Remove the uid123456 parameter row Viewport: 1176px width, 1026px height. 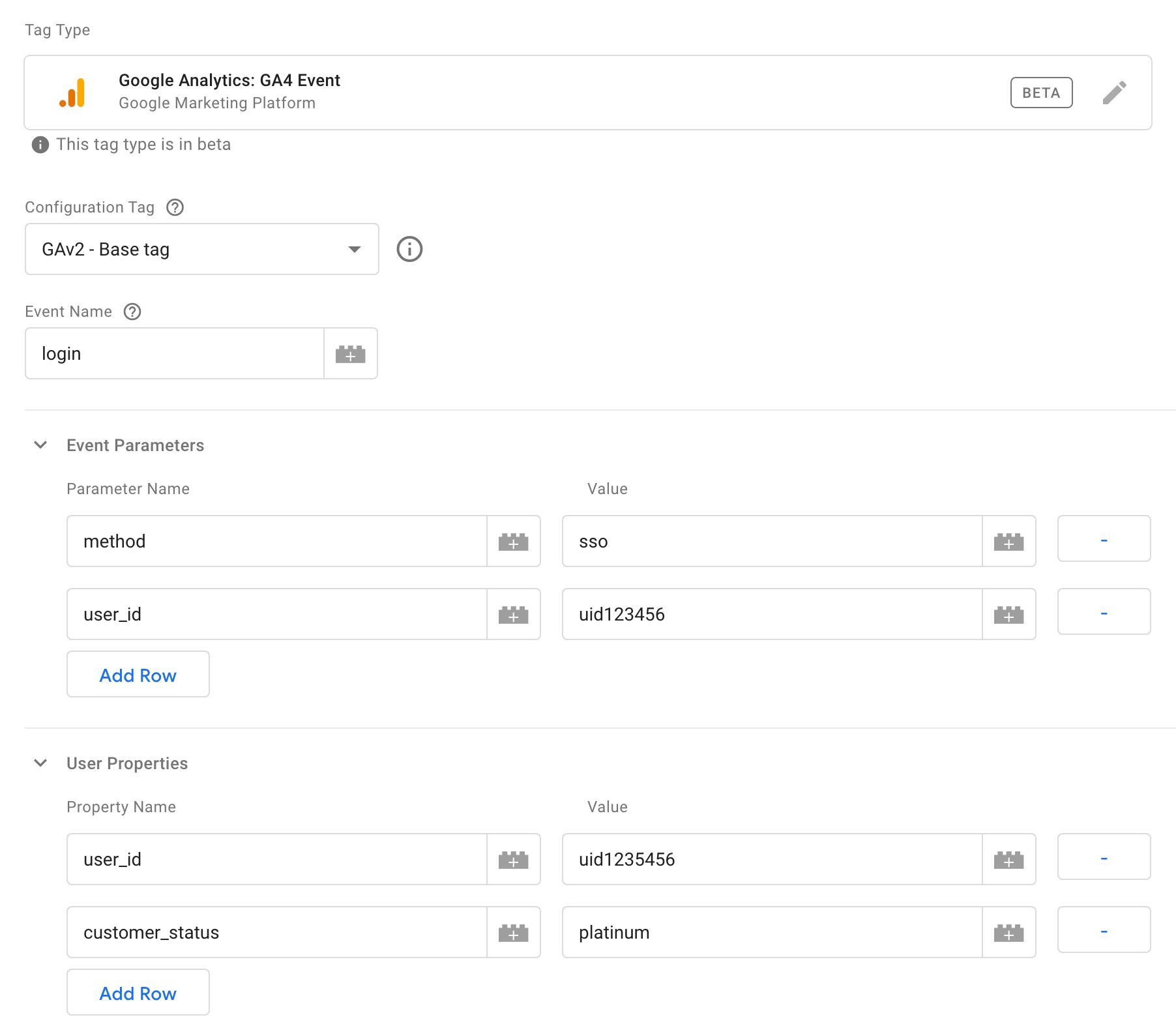click(1104, 611)
